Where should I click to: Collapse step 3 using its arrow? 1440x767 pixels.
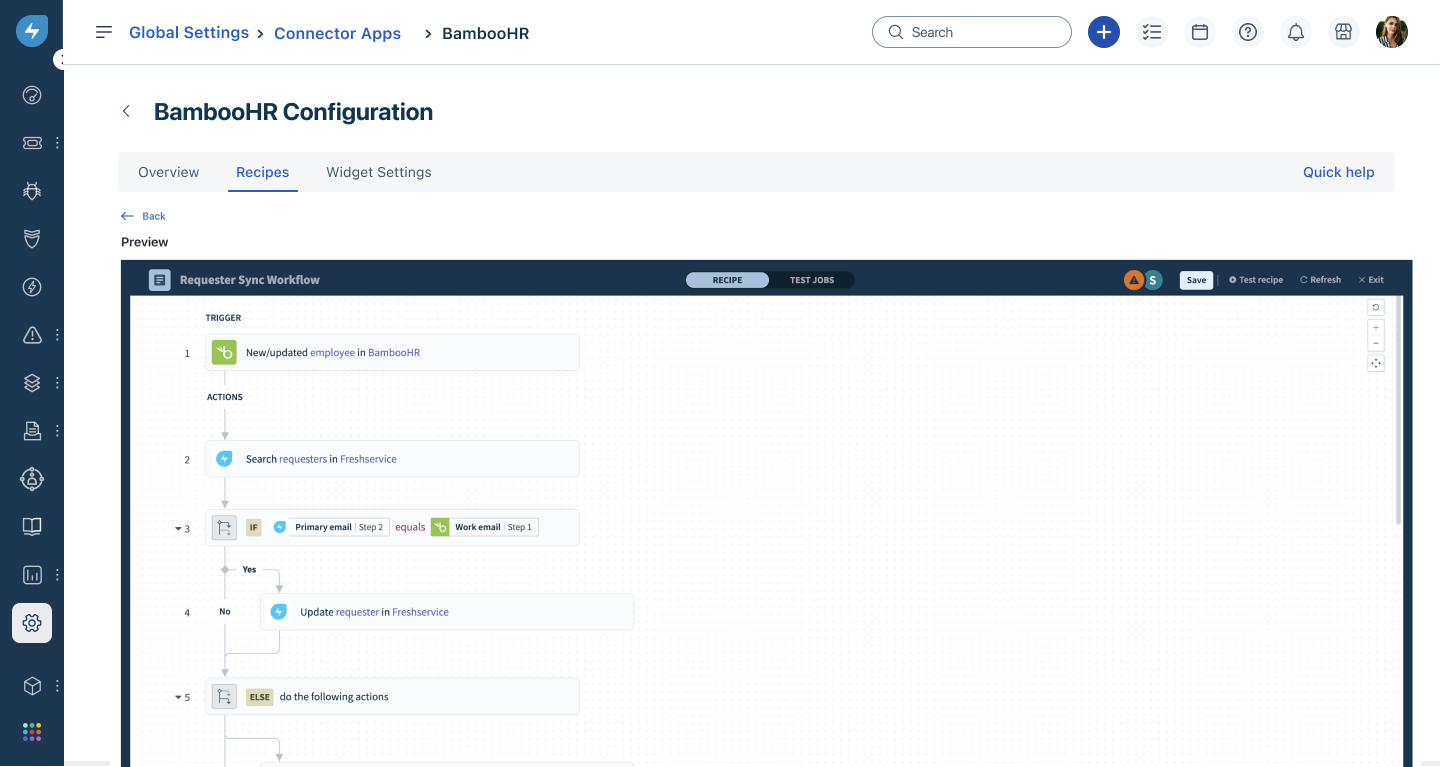pos(178,528)
